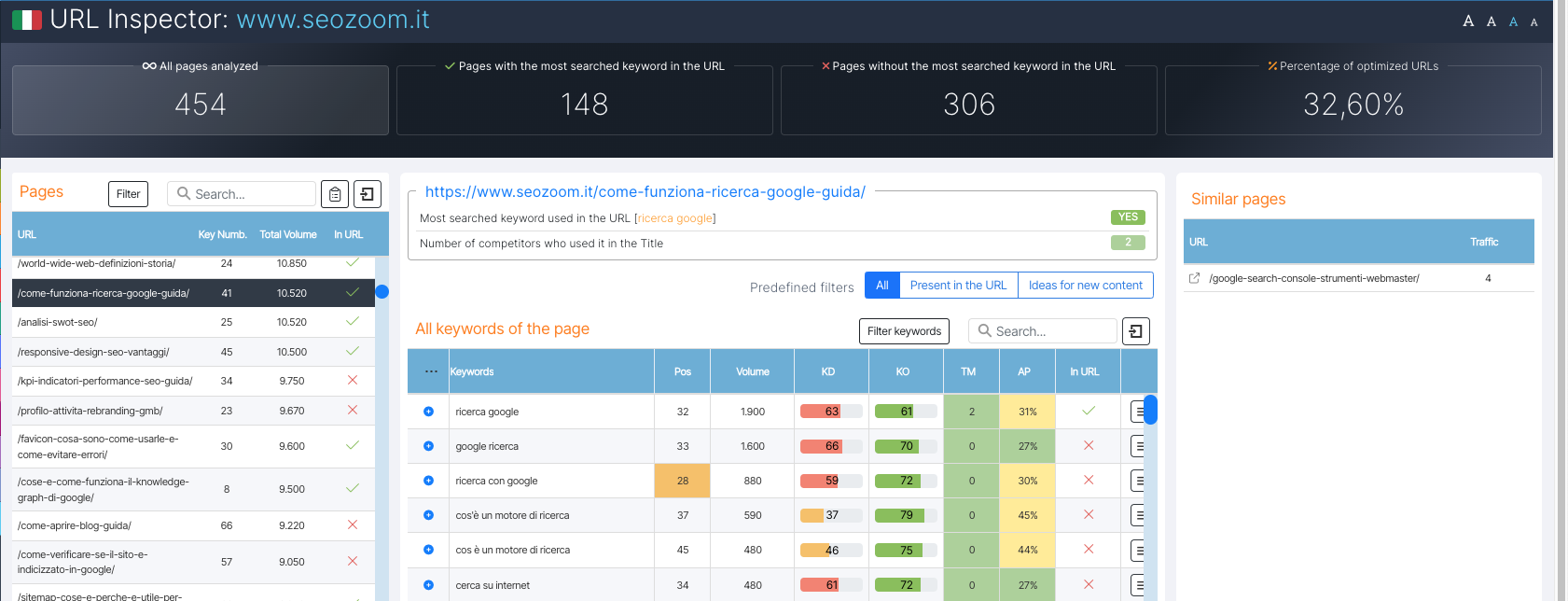
Task: Click the All pages analyzed card showing 454
Action: [201, 100]
